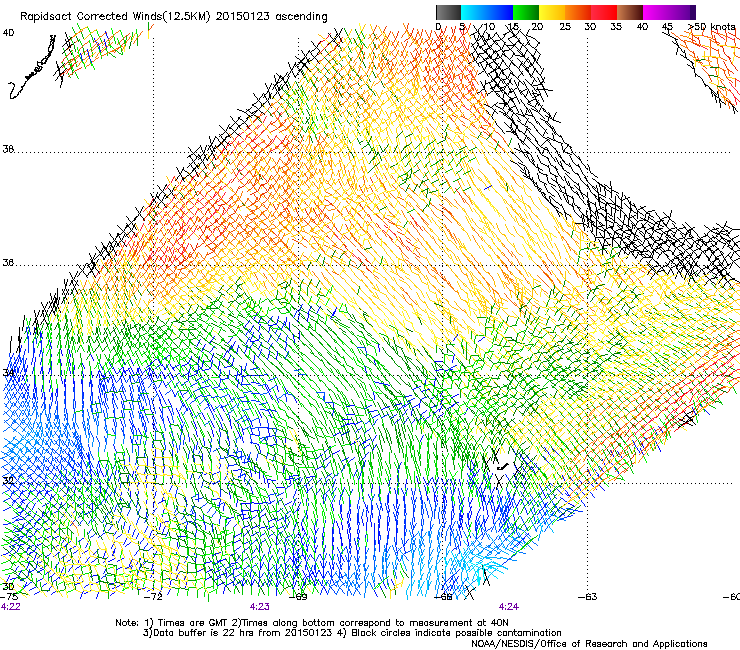Viewport: 740px width, 650px height.
Task: Click the red 30-35 knots legend swatch
Action: coord(604,12)
